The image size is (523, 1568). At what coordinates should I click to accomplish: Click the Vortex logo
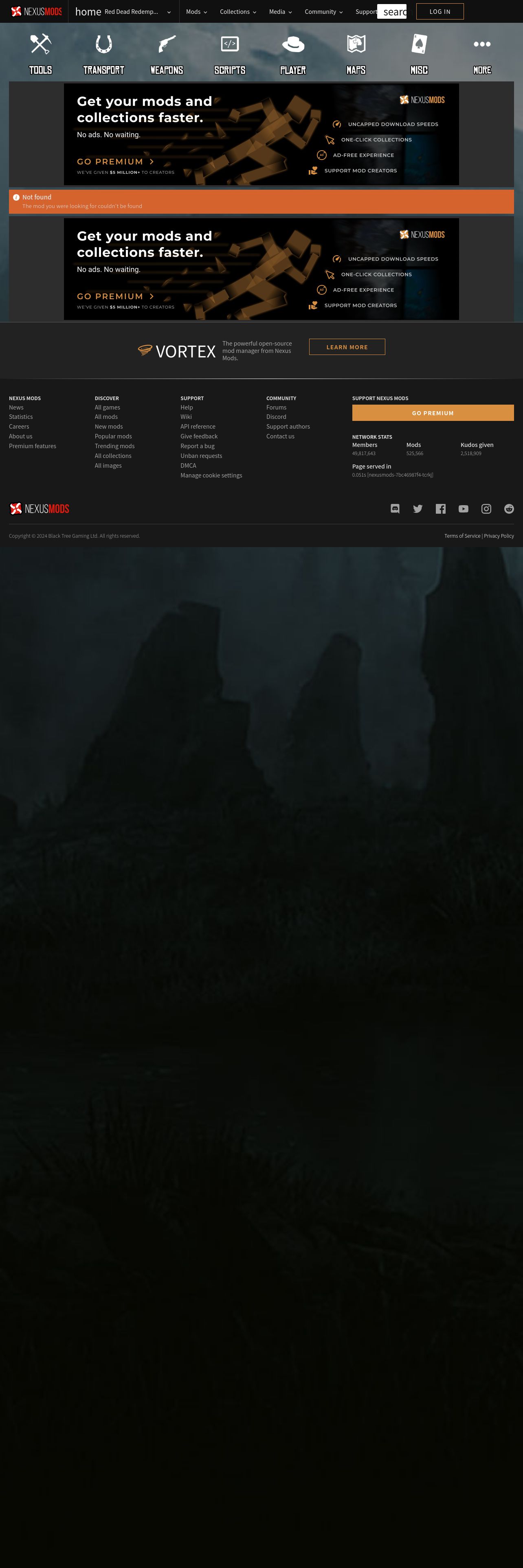pos(176,351)
